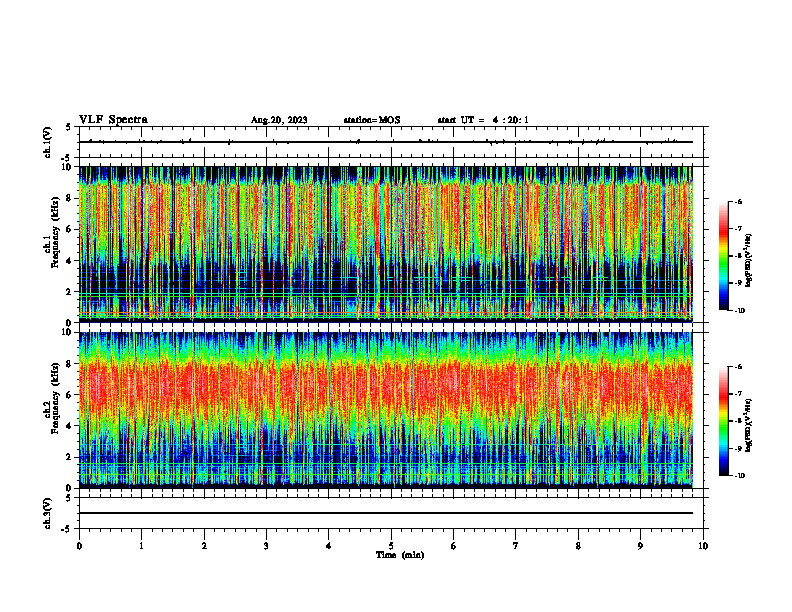Click the time axis tick label "10" below ch.3

pyautogui.click(x=703, y=546)
